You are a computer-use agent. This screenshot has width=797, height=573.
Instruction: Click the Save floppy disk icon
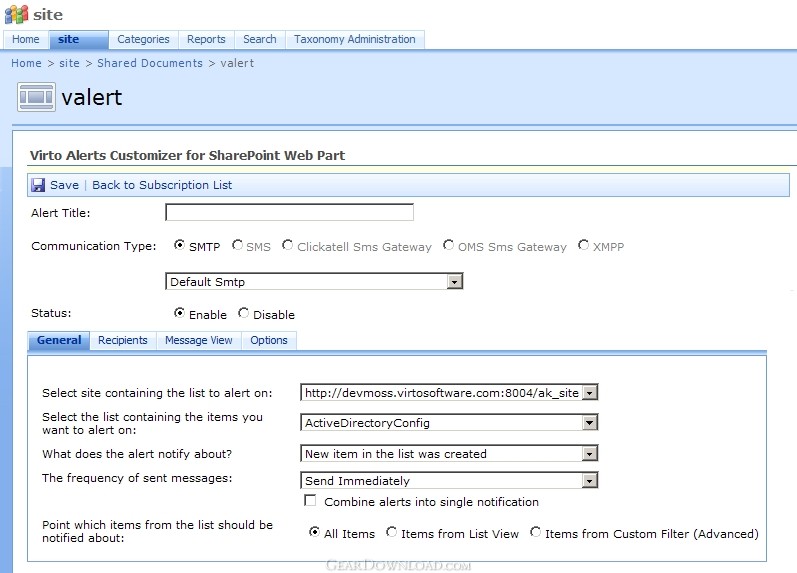38,185
